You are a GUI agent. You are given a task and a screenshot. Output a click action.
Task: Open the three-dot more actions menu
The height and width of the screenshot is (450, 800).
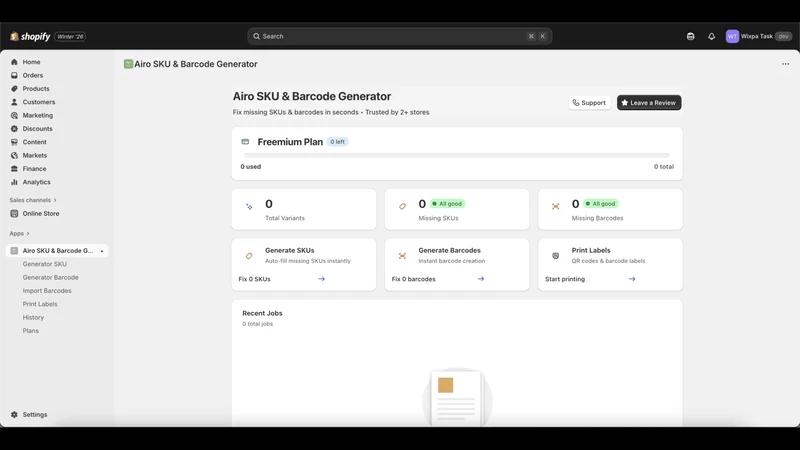point(785,64)
